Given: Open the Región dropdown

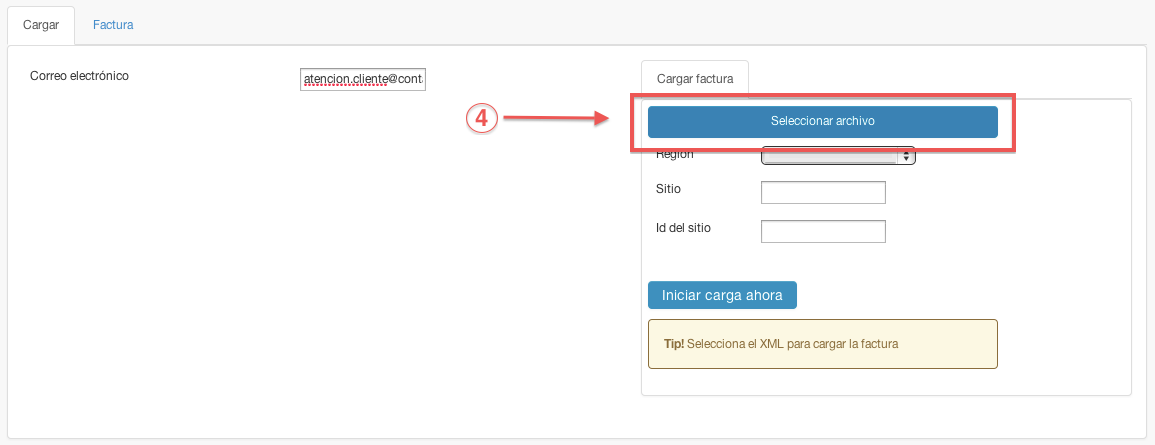Looking at the screenshot, I should click(x=838, y=157).
